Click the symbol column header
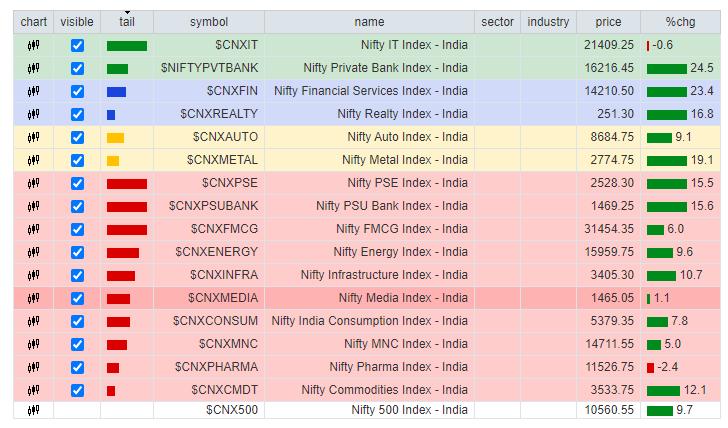 coord(208,22)
